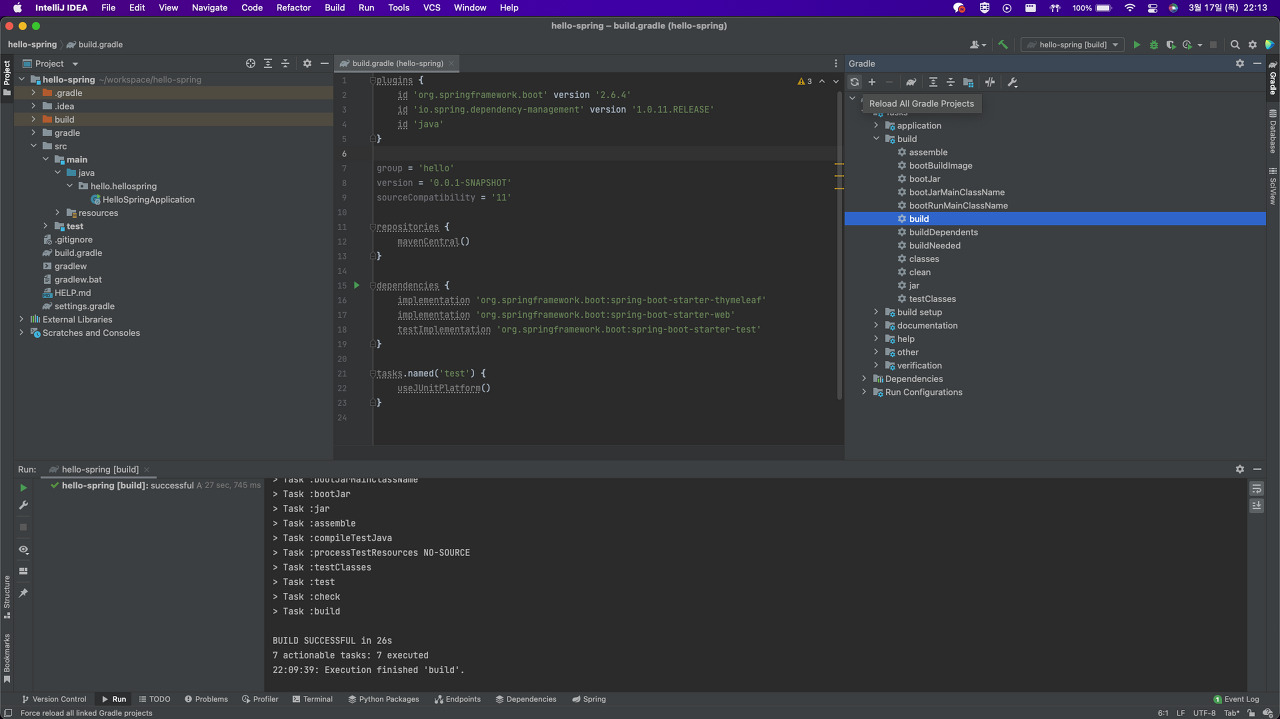Expand the .idea folder

point(33,106)
